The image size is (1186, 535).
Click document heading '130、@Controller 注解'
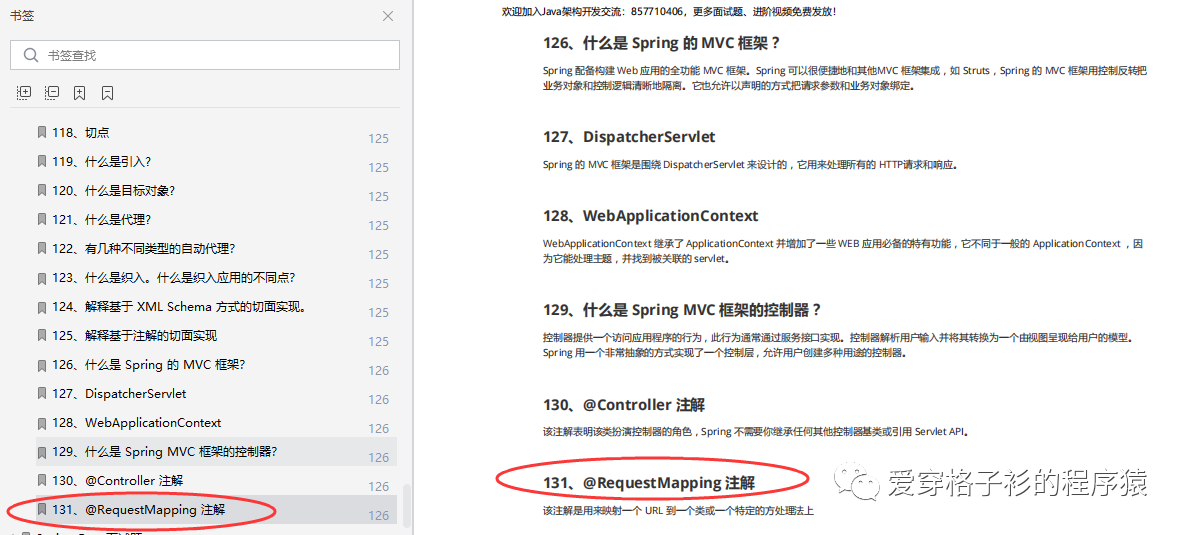[624, 405]
